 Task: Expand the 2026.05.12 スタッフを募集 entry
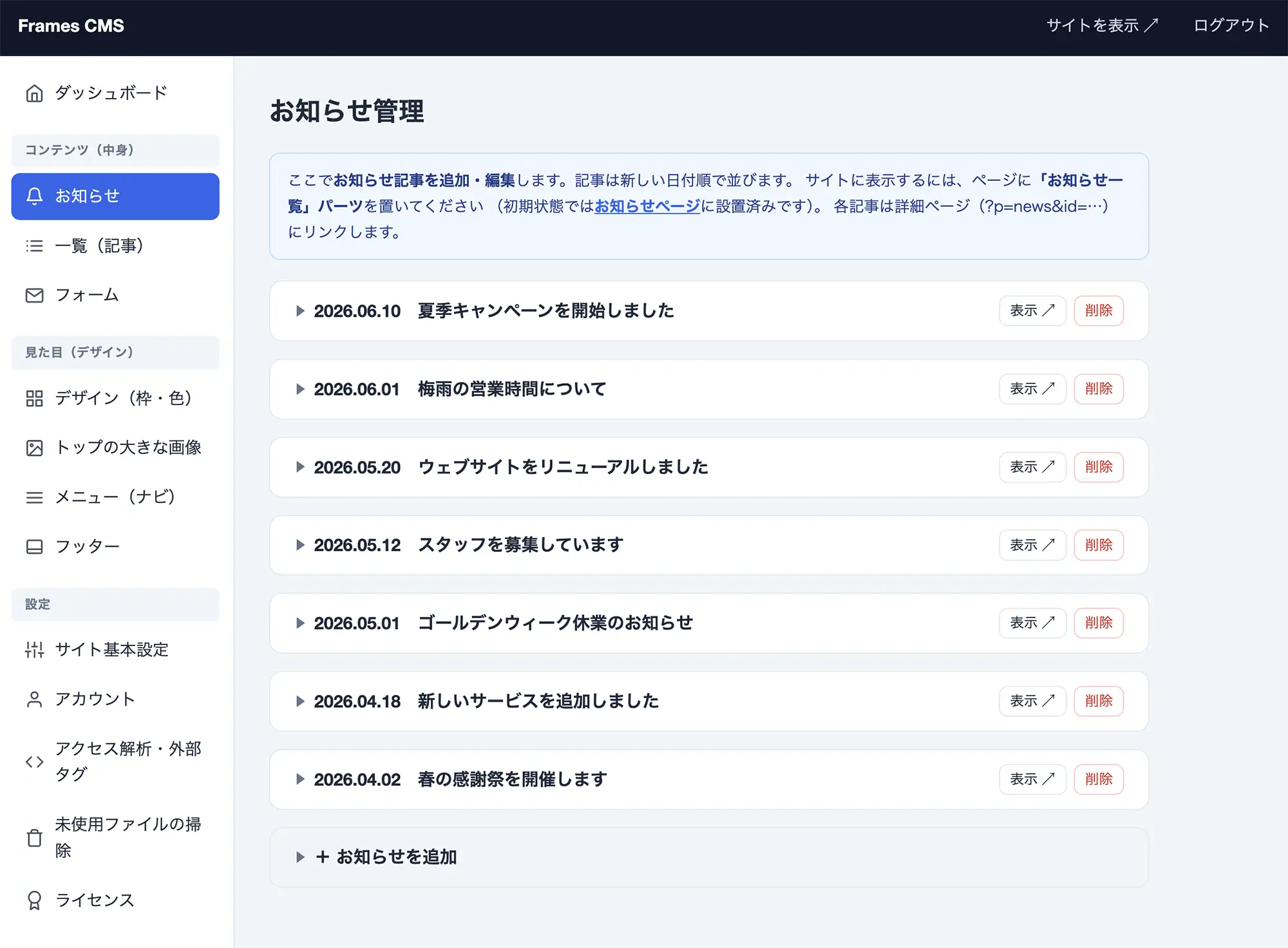tap(300, 545)
